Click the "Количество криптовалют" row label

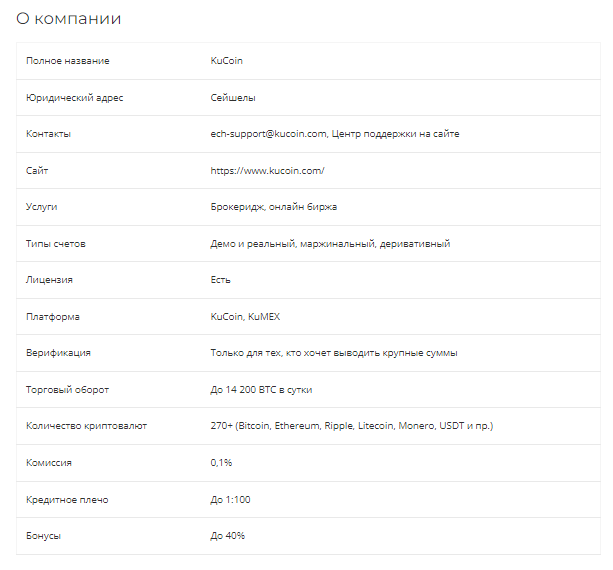pyautogui.click(x=86, y=426)
